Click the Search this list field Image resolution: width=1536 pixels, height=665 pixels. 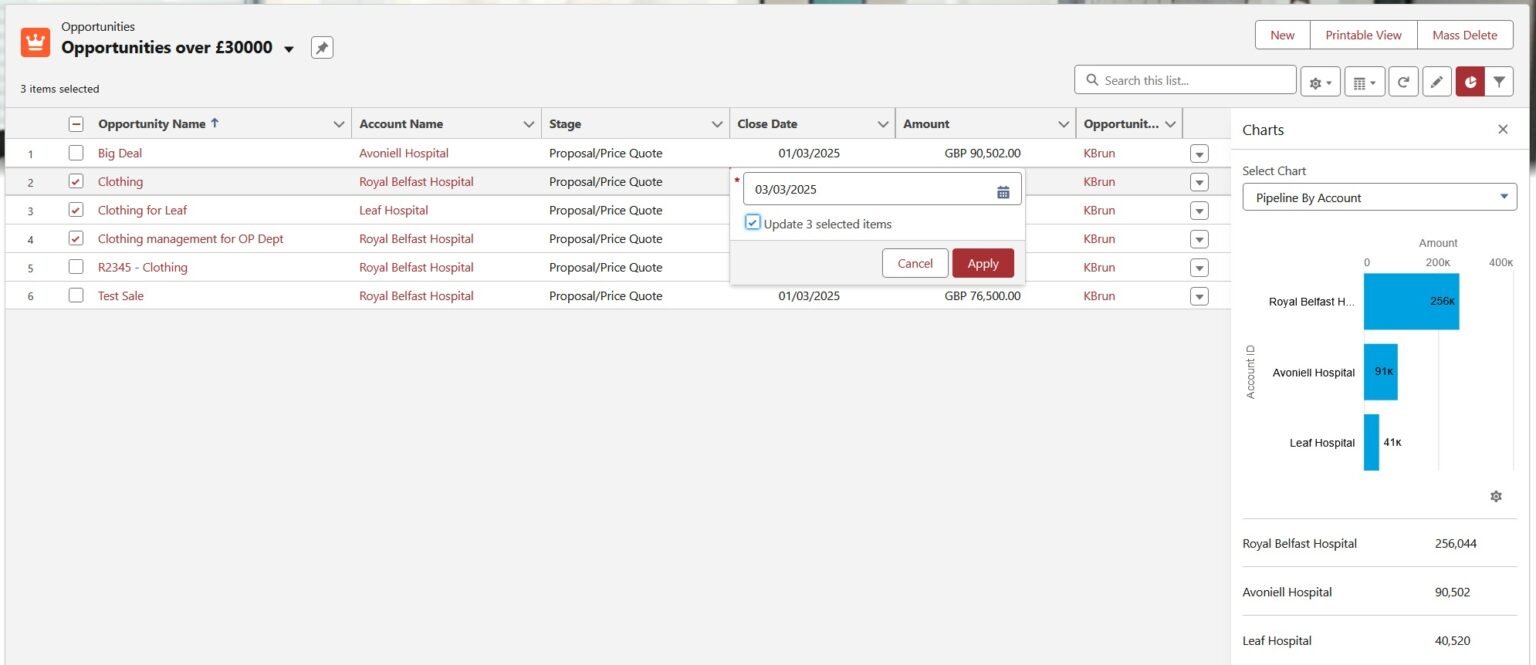click(1185, 79)
